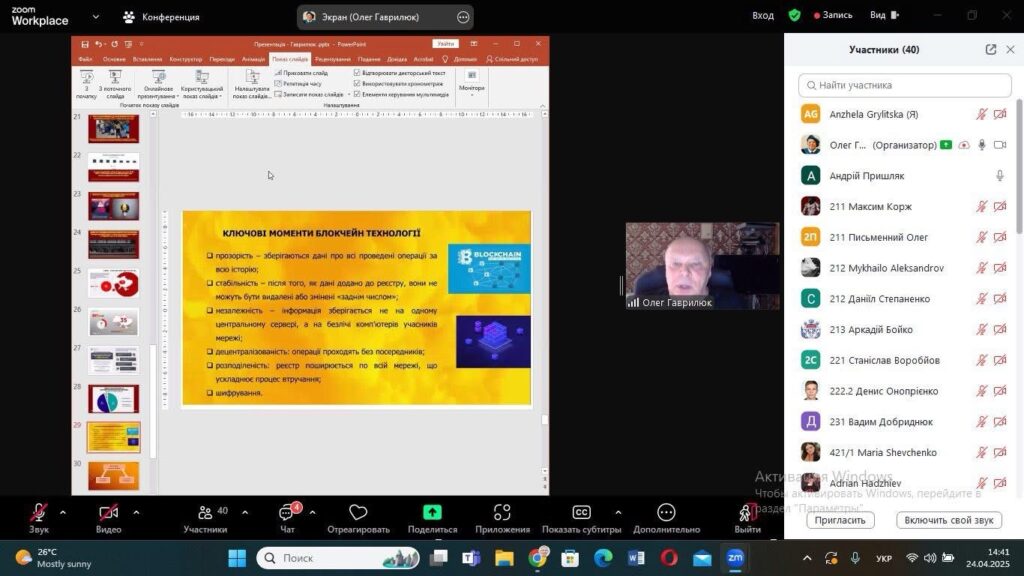Click the Unmute myself button
The image size is (1024, 576).
948,520
